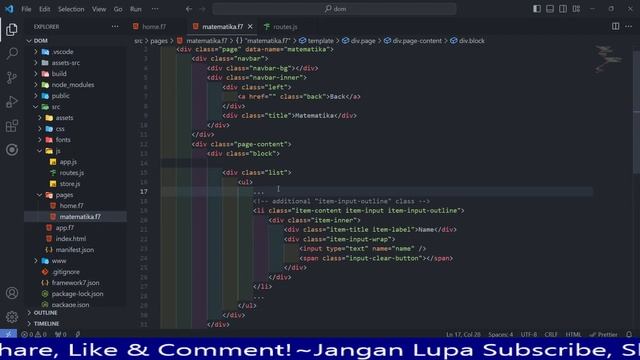Open the View menu
640x360 pixels.
(99, 9)
